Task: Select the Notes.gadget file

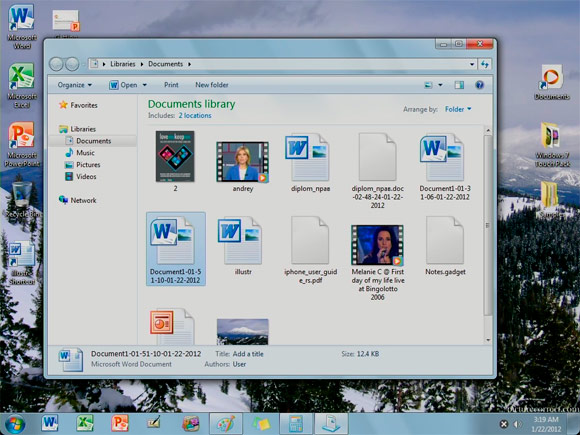Action: [445, 246]
